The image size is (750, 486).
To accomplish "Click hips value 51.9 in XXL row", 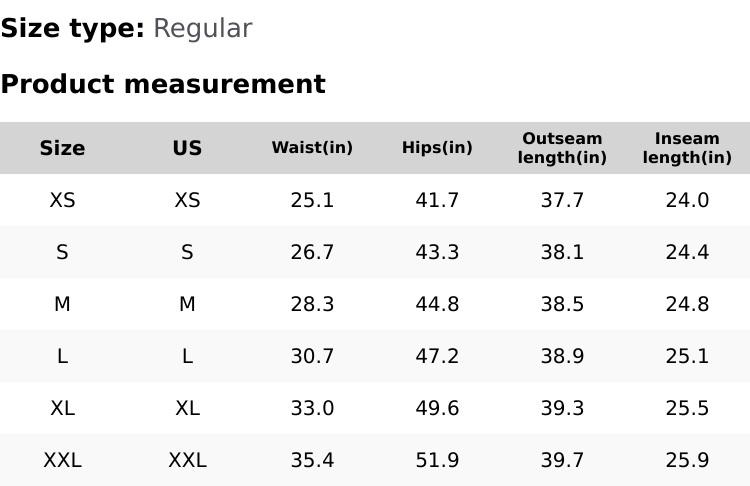I will pyautogui.click(x=437, y=460).
